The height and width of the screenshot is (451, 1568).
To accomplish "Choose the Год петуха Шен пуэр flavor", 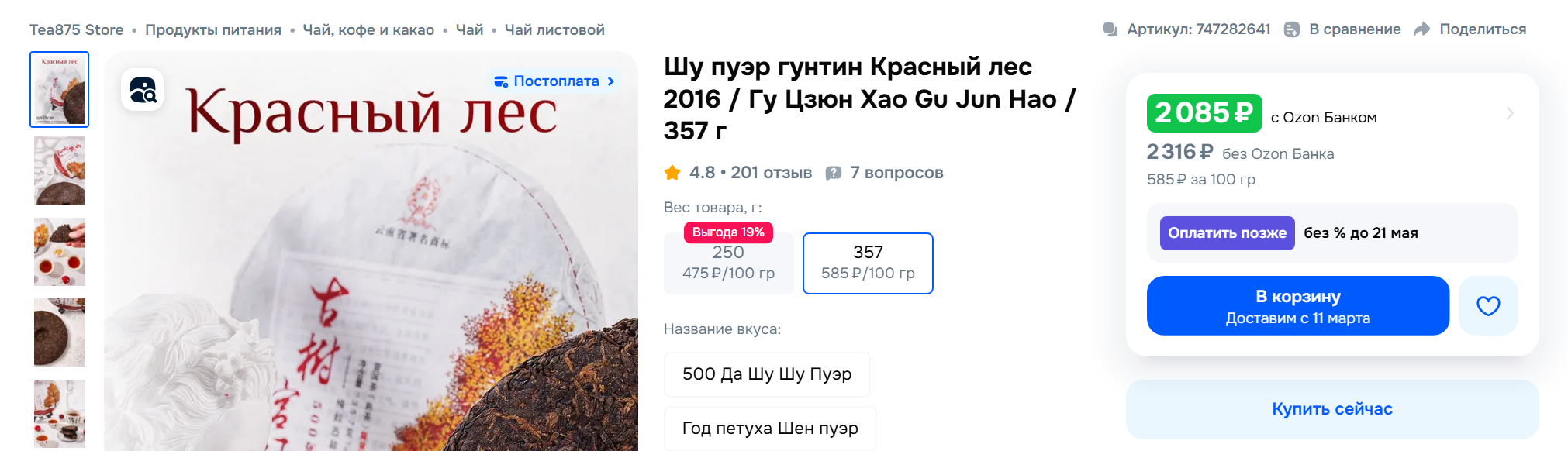I will [770, 429].
